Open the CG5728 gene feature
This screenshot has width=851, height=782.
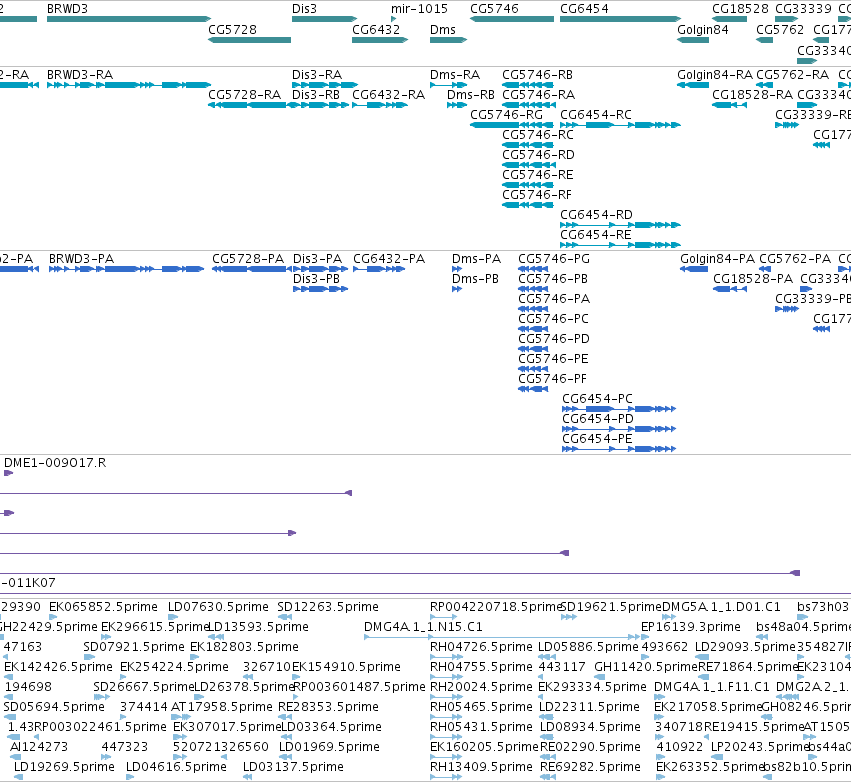point(250,40)
